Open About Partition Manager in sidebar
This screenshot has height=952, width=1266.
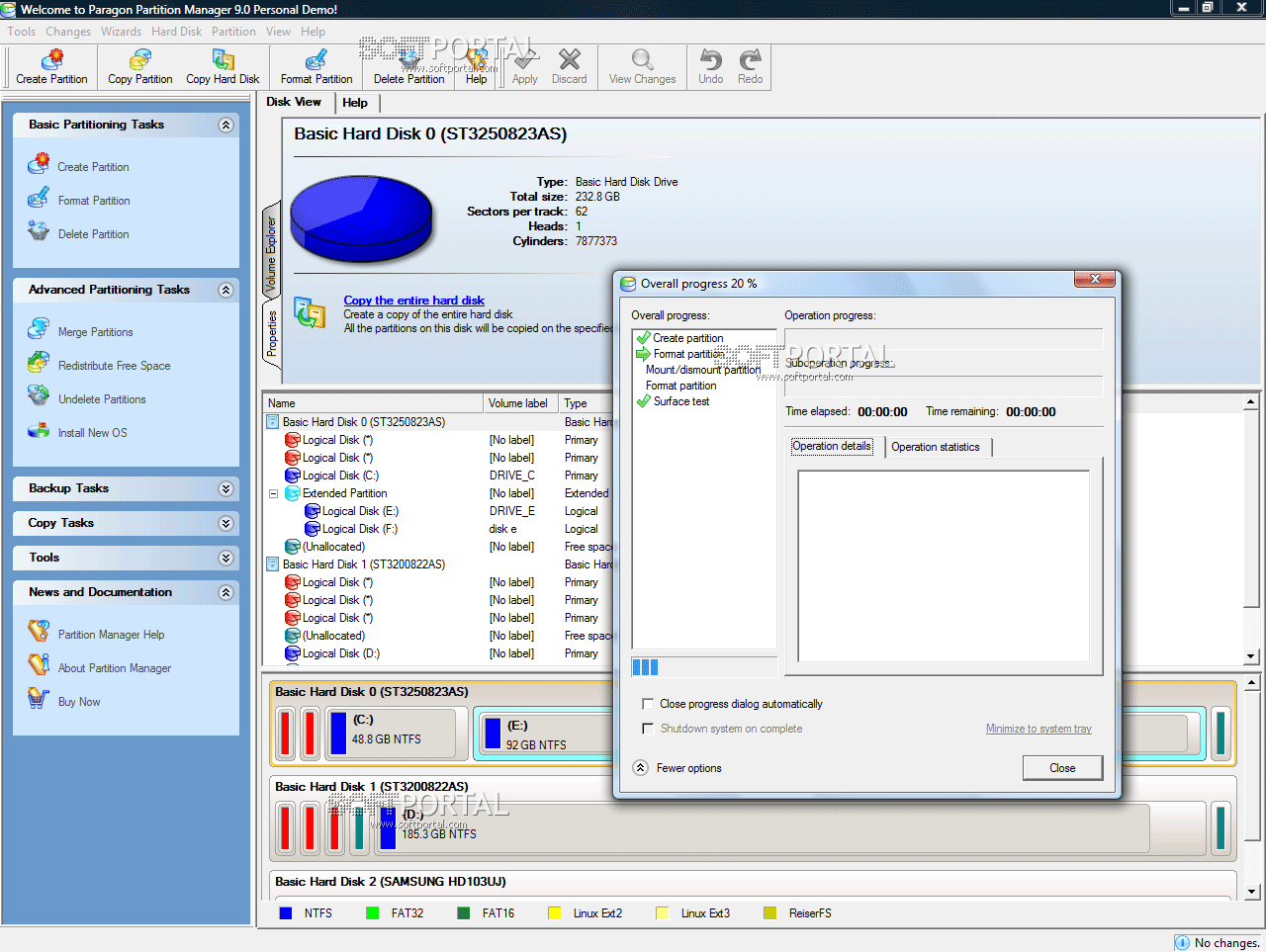[114, 668]
